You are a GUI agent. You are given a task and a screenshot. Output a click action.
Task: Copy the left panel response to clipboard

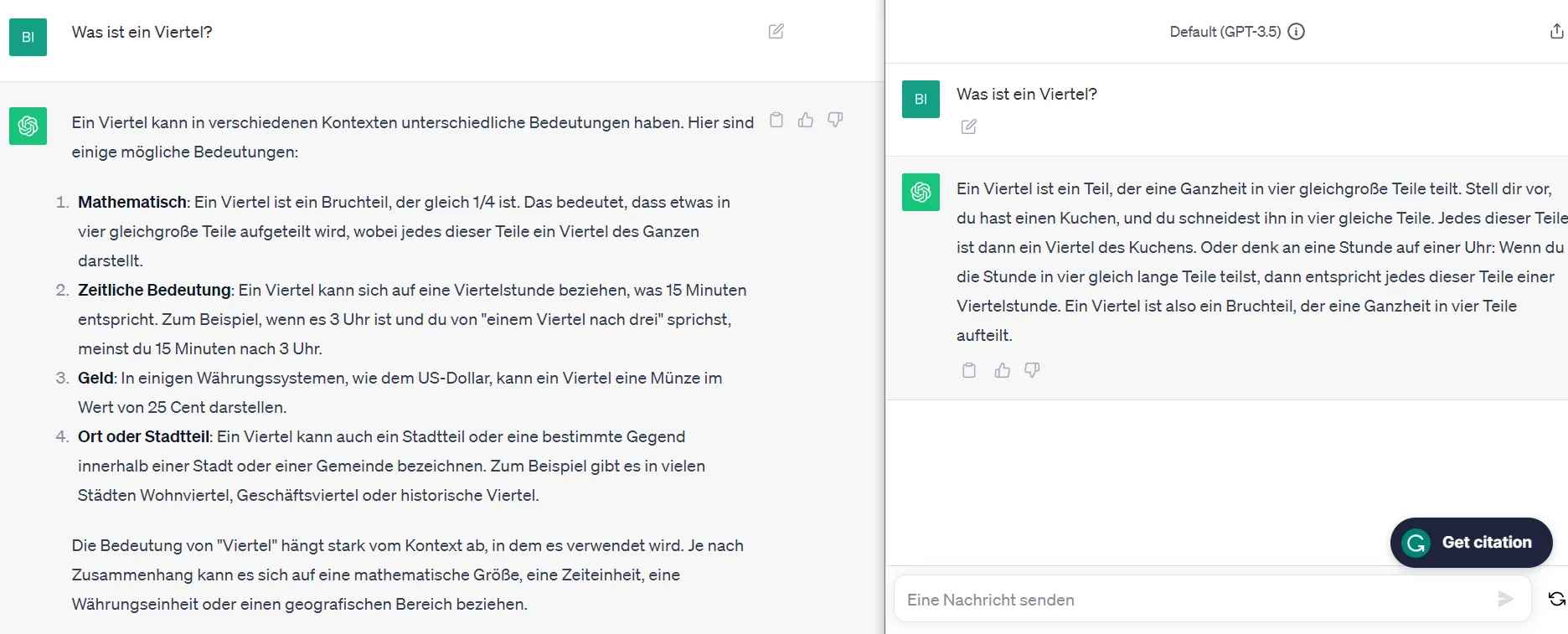pos(776,120)
